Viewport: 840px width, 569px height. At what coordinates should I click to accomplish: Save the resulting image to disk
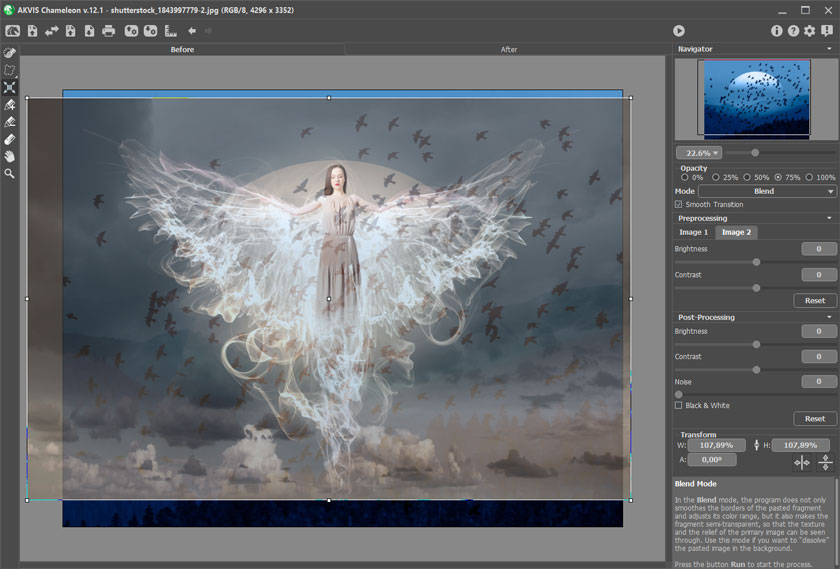tap(89, 31)
